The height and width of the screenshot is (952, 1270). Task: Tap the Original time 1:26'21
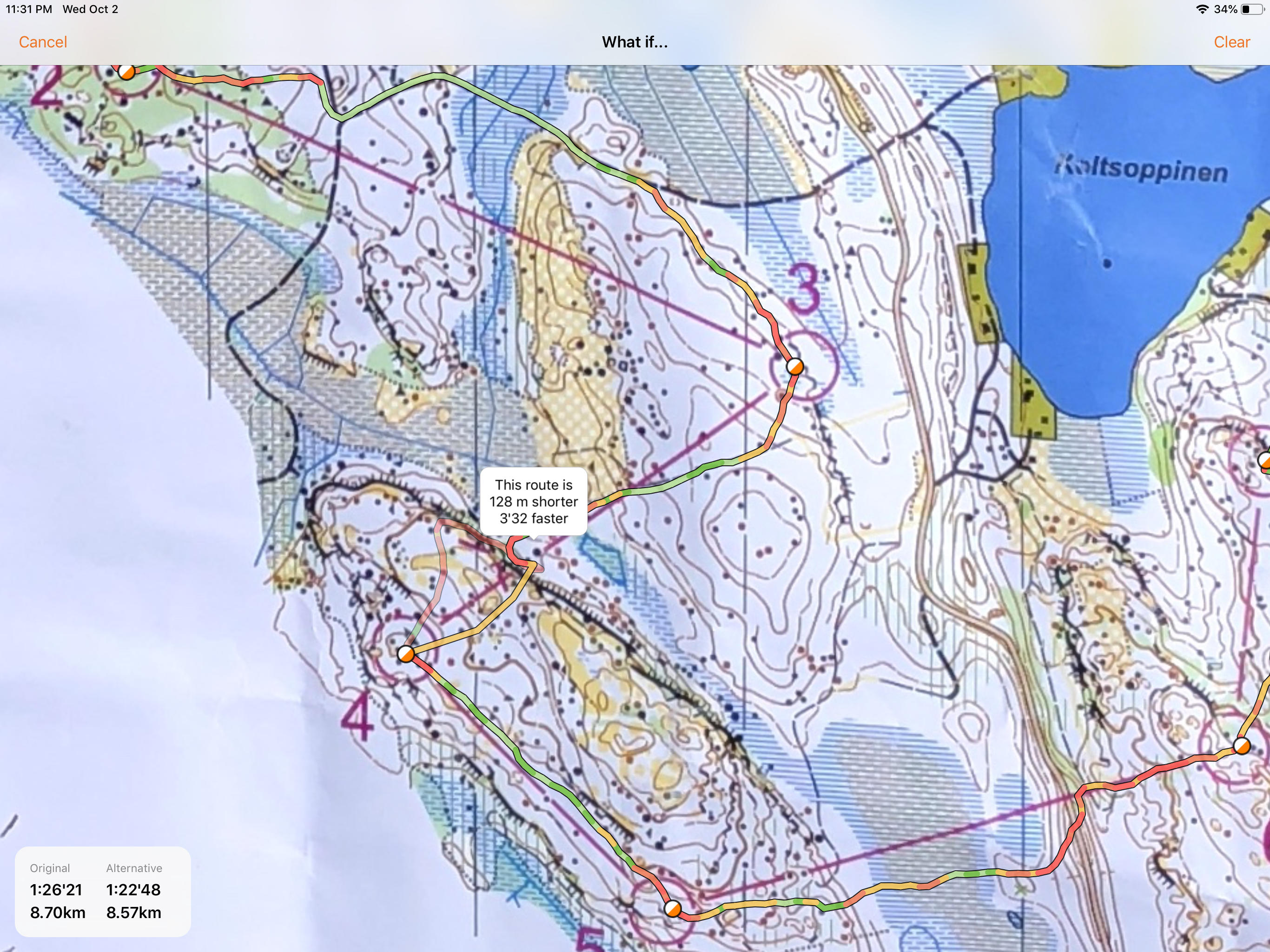[56, 889]
